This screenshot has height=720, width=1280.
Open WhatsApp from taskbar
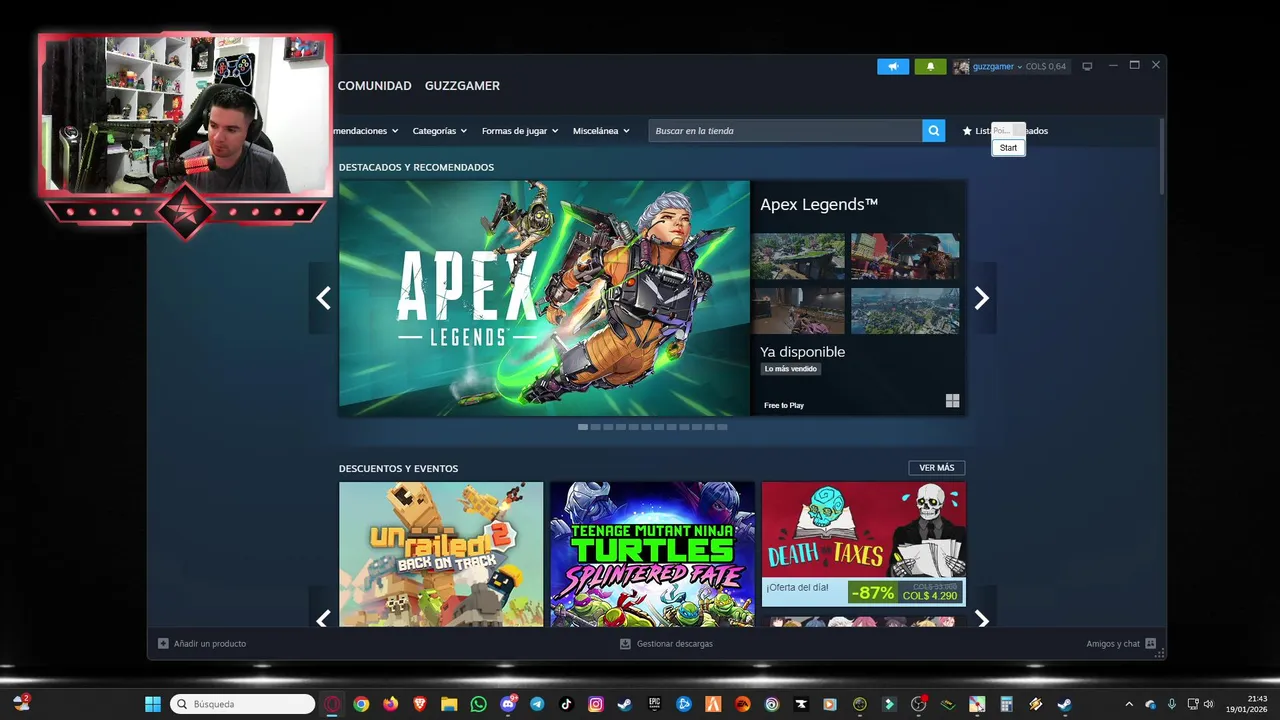click(x=478, y=704)
